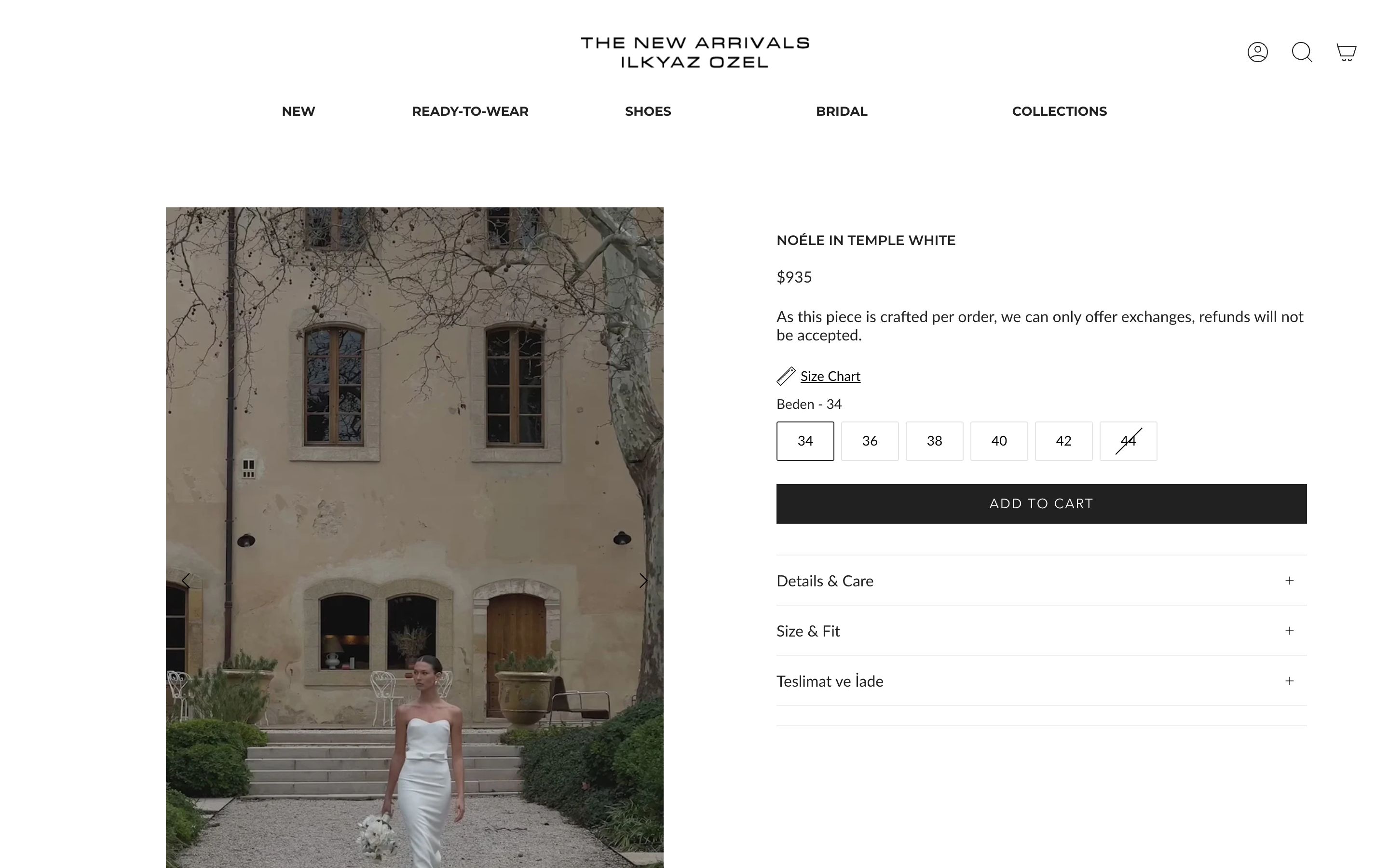This screenshot has height=868, width=1389.
Task: Select size 38
Action: click(x=934, y=441)
